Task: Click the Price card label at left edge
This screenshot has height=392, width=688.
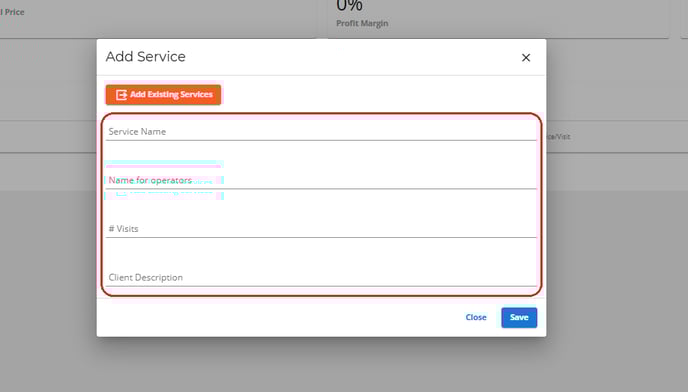Action: point(12,12)
